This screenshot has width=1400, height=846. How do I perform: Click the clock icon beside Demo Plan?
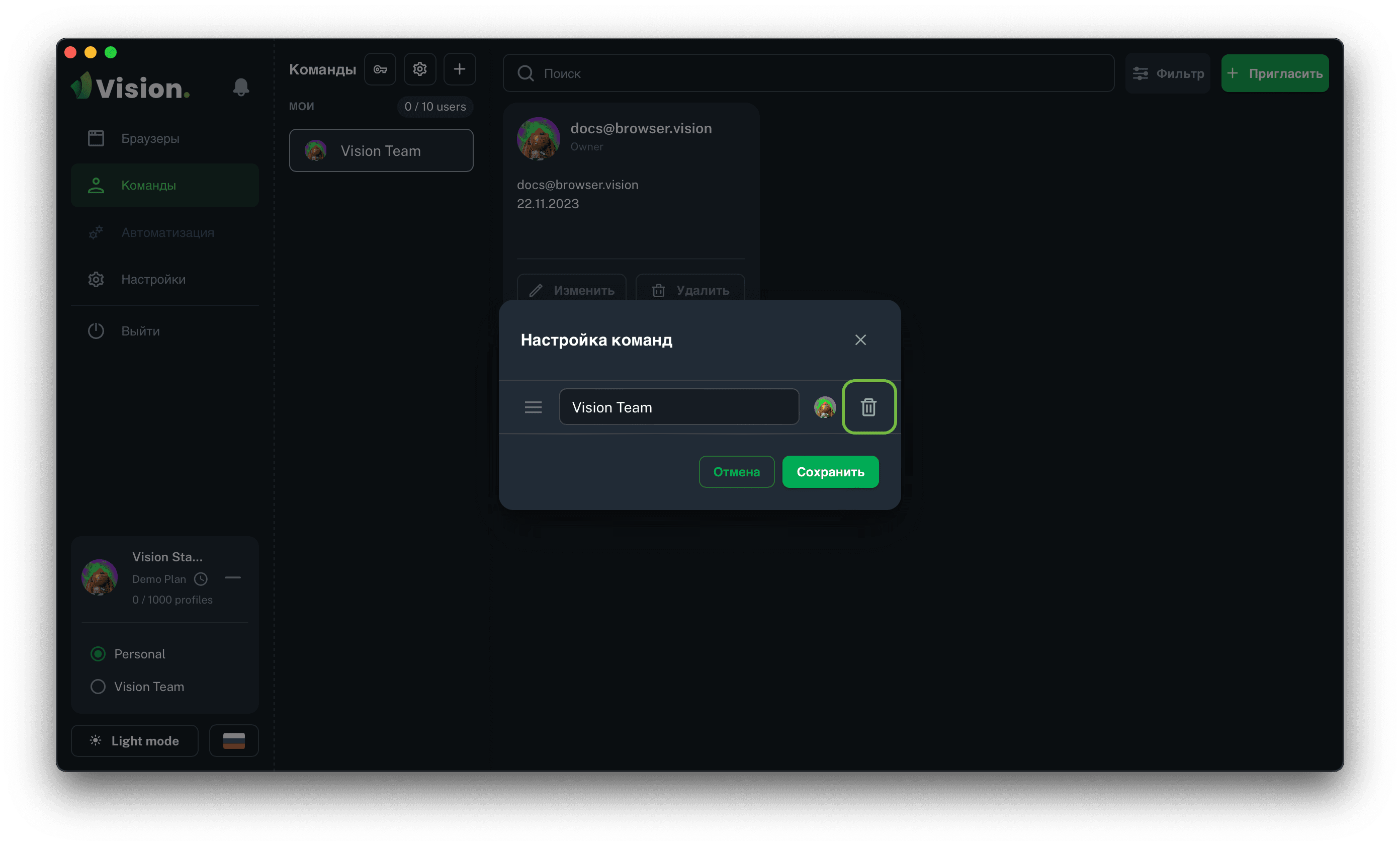(x=201, y=579)
